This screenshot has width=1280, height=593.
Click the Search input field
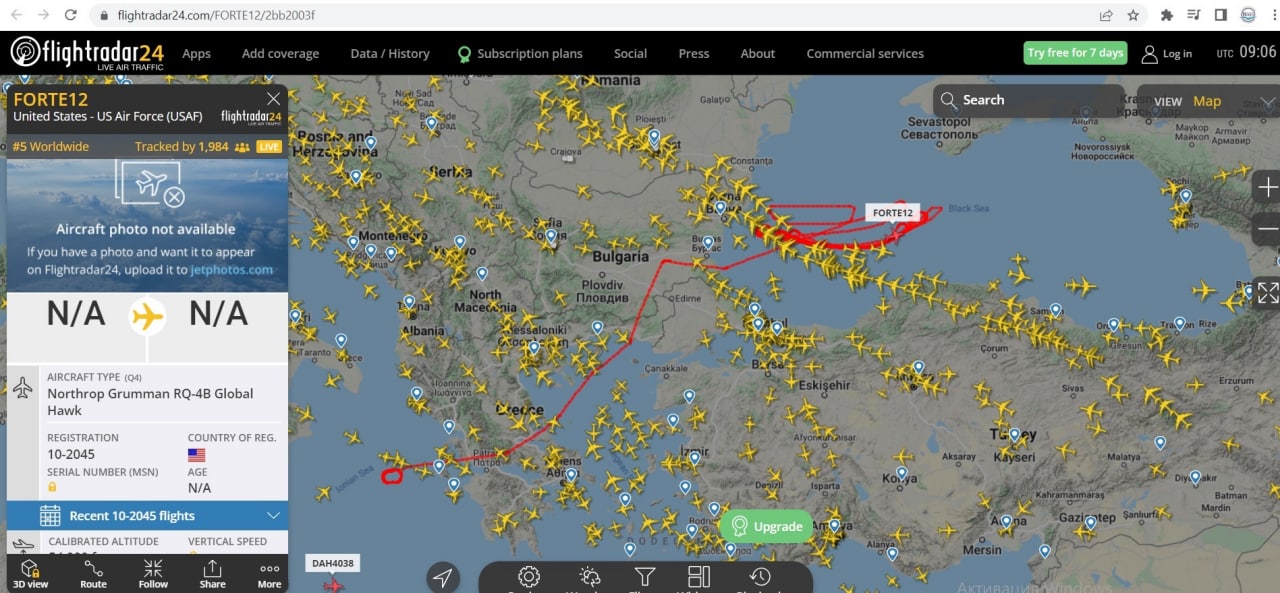pos(1029,100)
